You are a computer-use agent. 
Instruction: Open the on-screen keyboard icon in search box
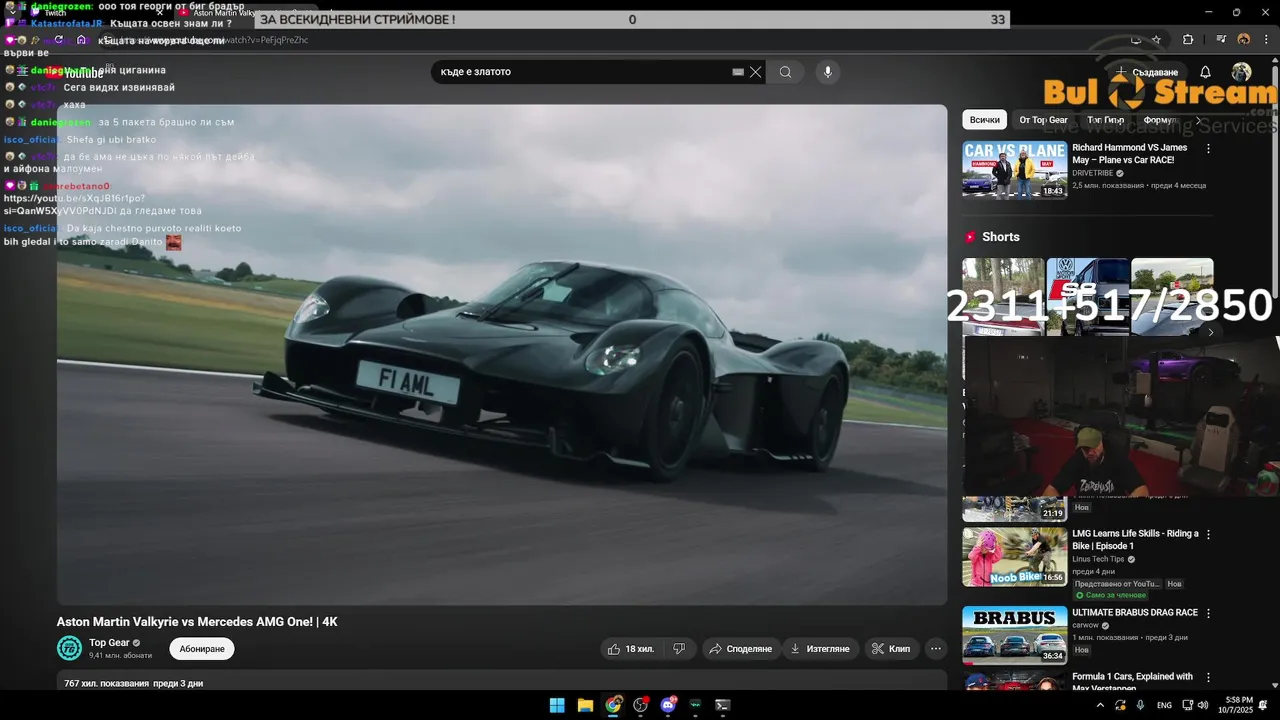click(x=738, y=72)
